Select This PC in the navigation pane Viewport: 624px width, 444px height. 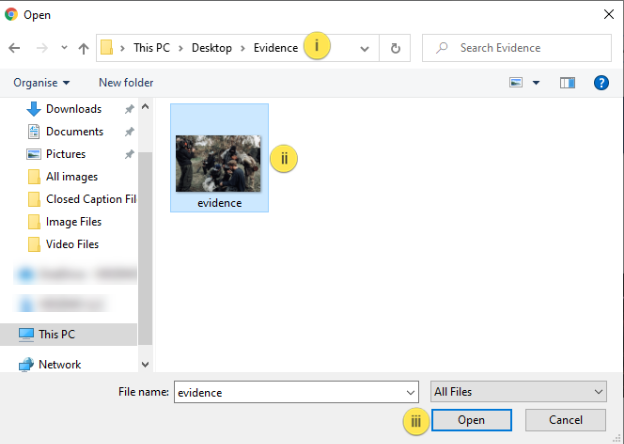click(x=59, y=335)
